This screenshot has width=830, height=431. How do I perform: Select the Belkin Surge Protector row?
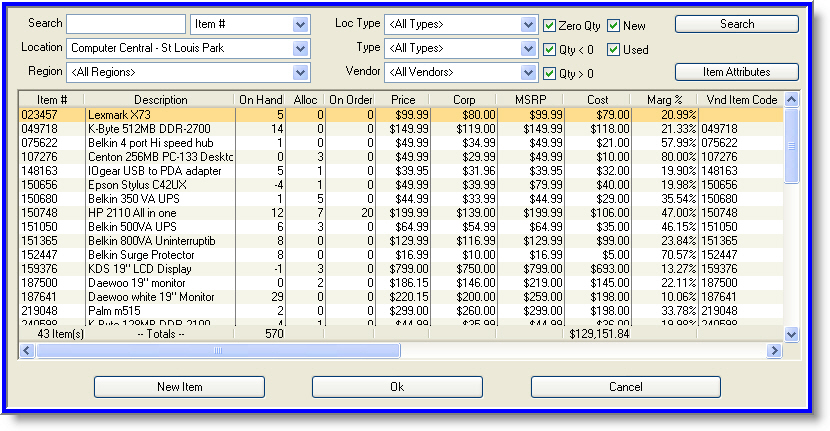(401, 255)
